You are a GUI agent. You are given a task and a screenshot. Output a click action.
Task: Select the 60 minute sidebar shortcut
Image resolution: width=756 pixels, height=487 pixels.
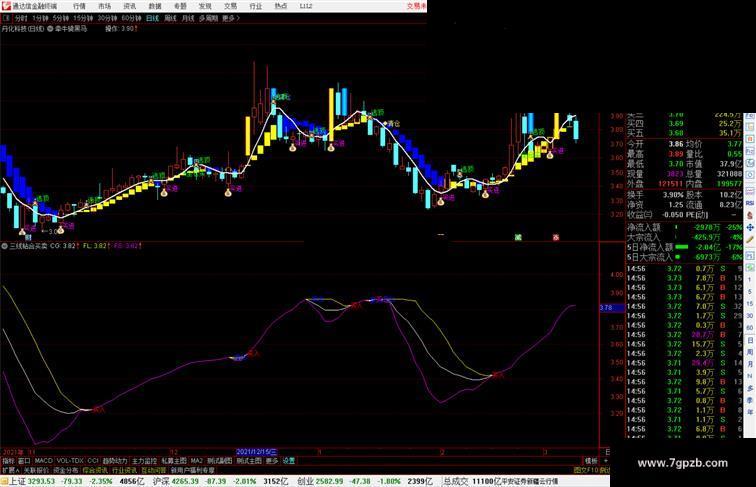tap(750, 328)
